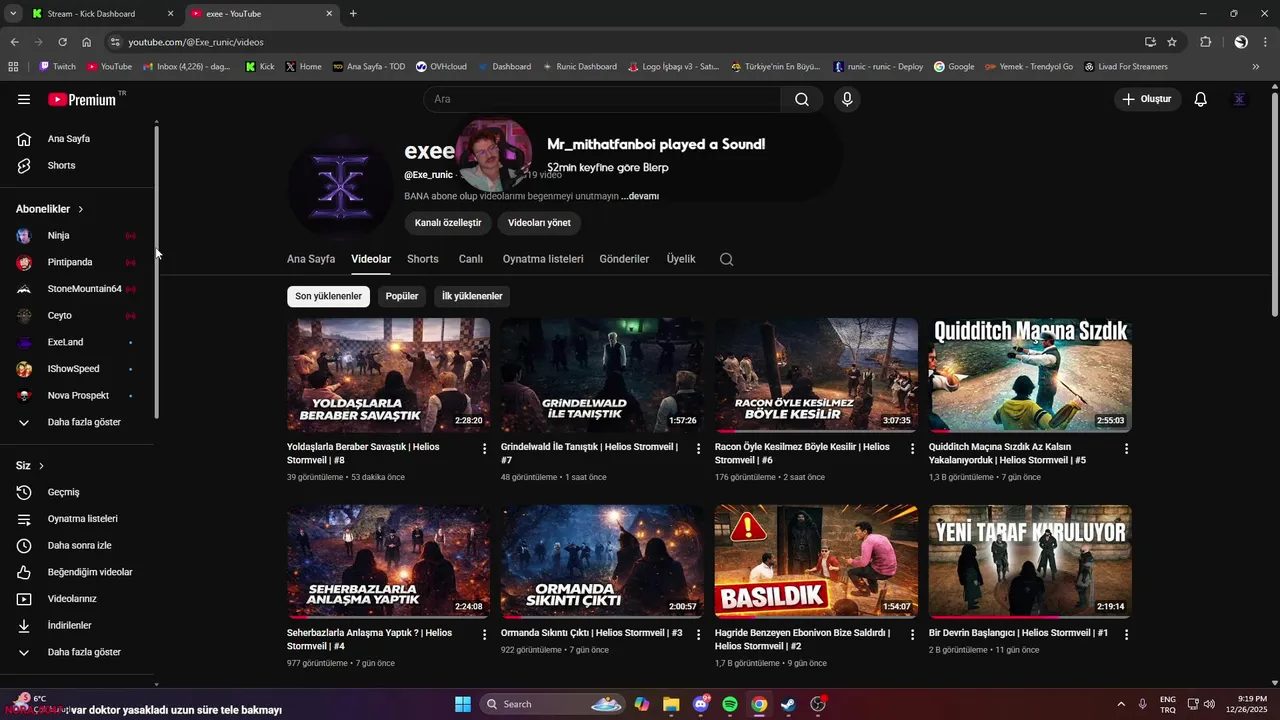Image resolution: width=1280 pixels, height=720 pixels.
Task: Open the notifications bell
Action: [x=1201, y=99]
